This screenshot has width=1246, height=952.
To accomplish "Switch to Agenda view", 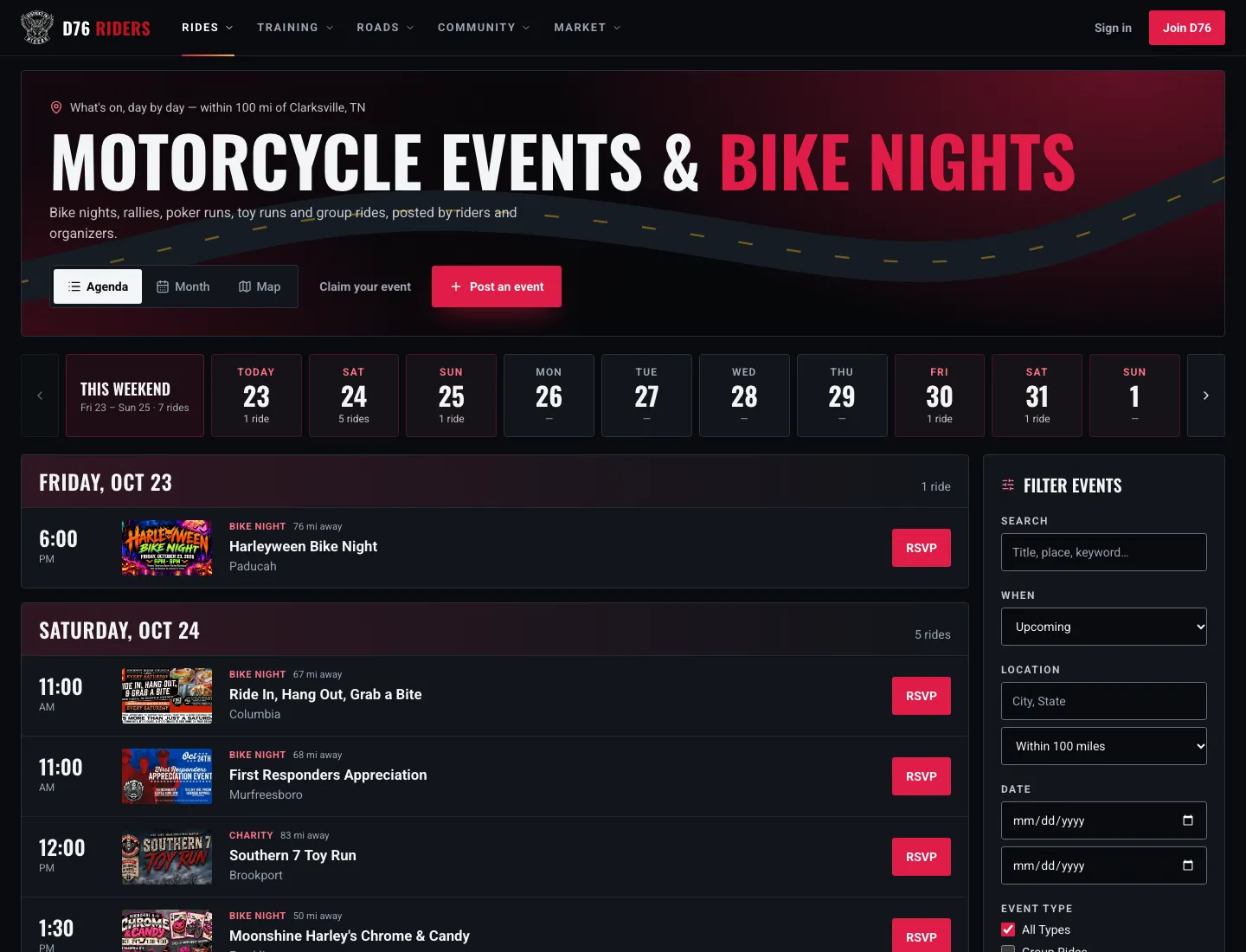I will (x=98, y=286).
